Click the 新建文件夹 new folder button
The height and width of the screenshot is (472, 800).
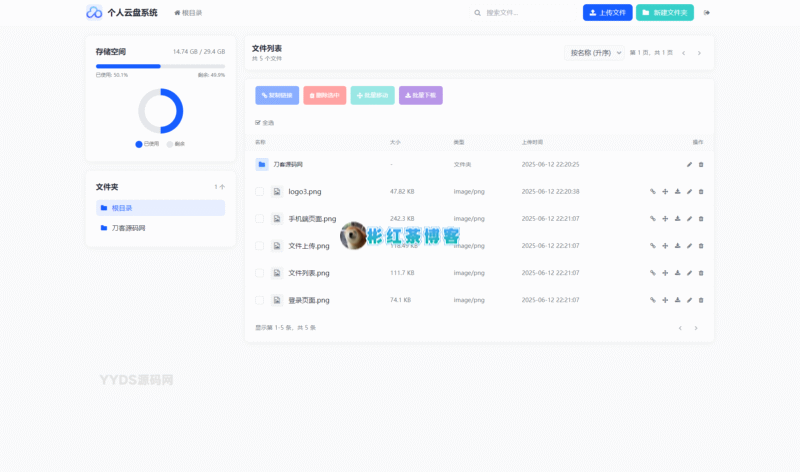[x=665, y=13]
